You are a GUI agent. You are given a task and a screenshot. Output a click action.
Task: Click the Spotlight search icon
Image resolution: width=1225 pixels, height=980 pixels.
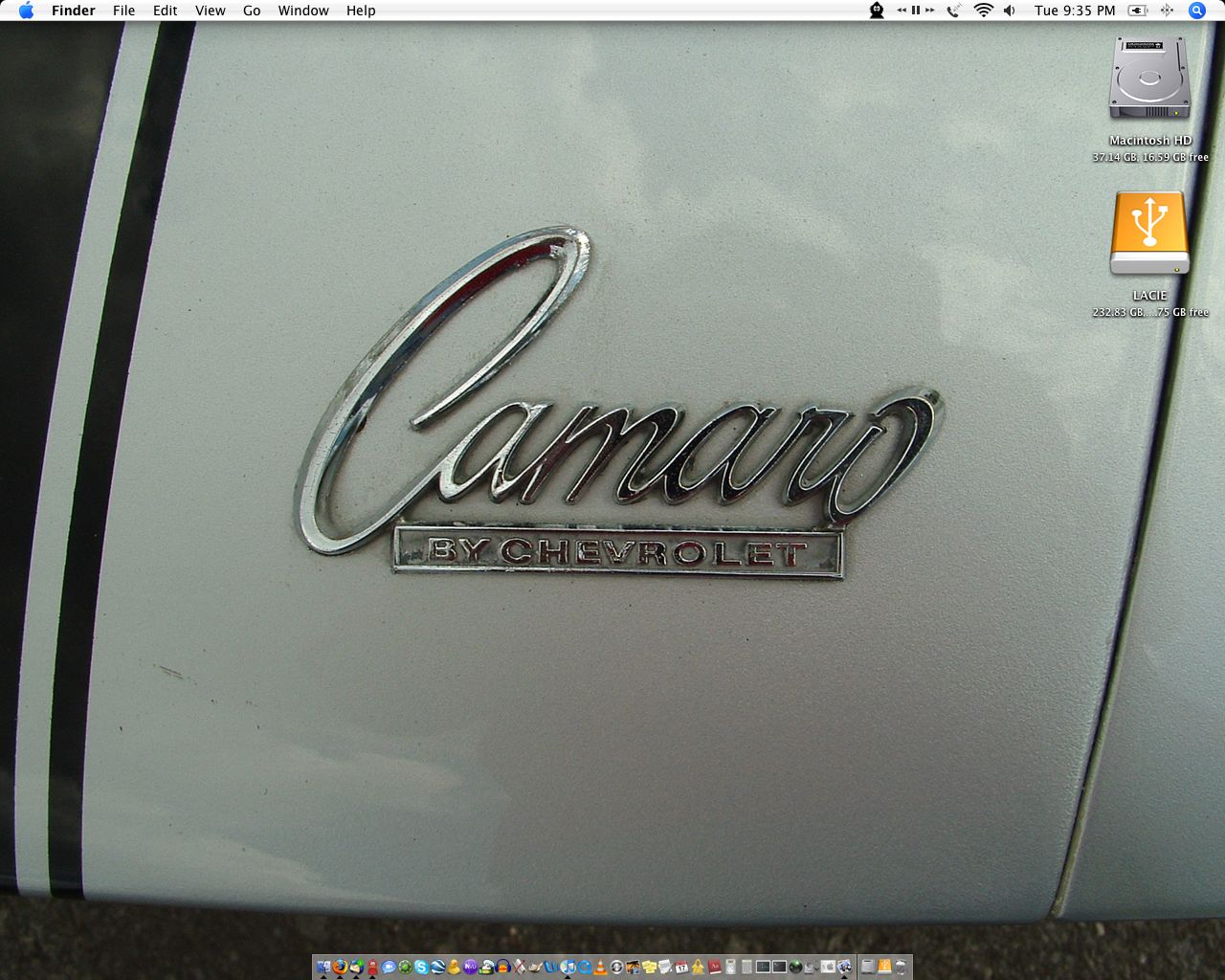(1197, 11)
